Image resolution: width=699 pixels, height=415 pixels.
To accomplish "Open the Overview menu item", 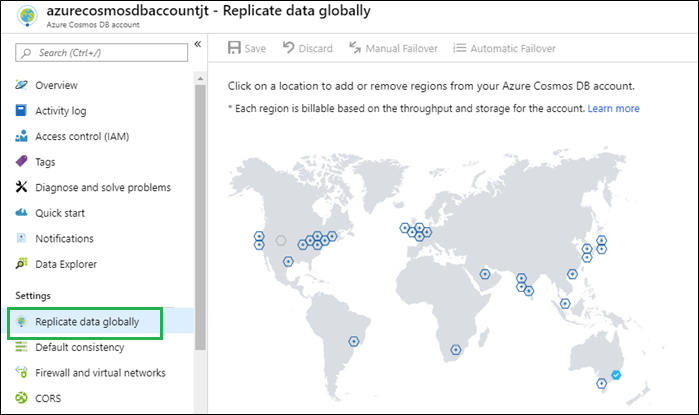I will [x=57, y=85].
